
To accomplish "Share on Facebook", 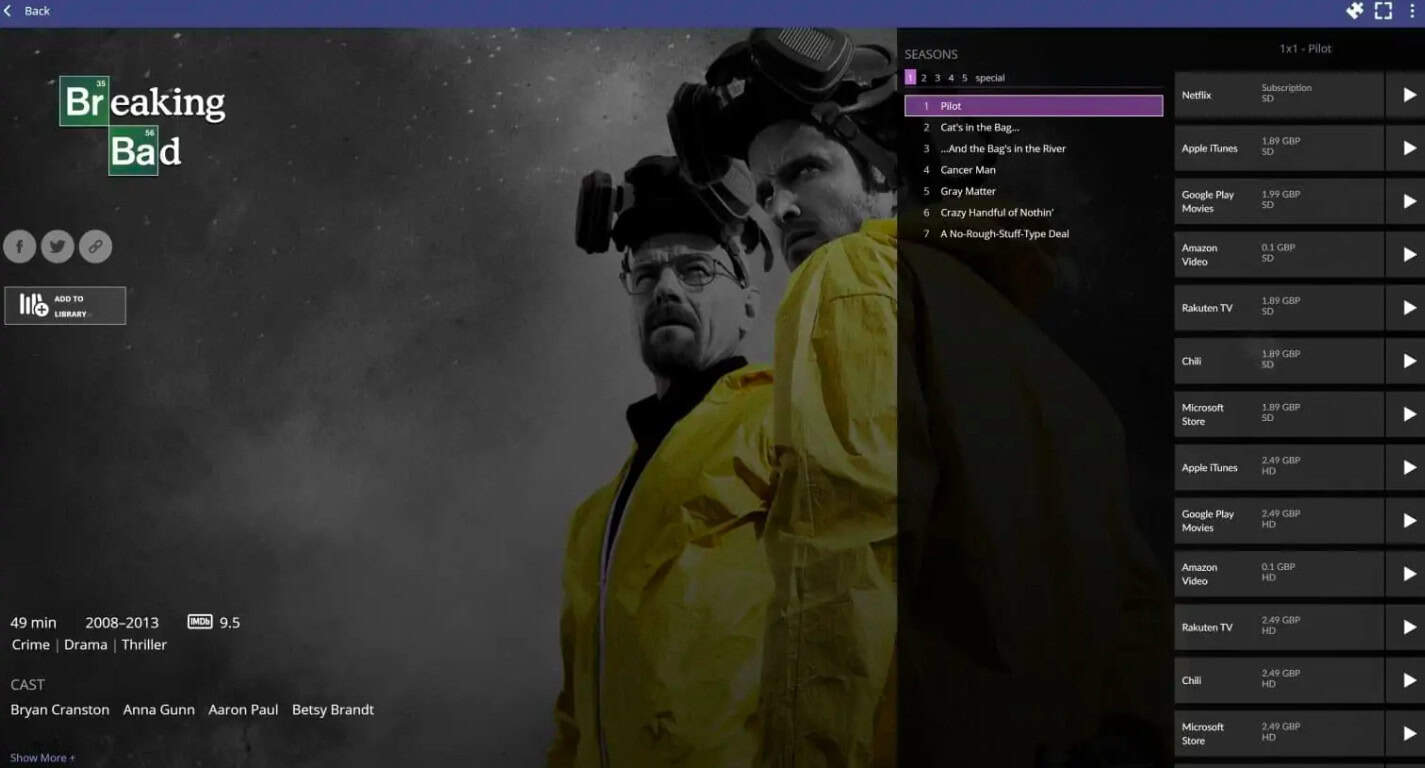I will (19, 246).
